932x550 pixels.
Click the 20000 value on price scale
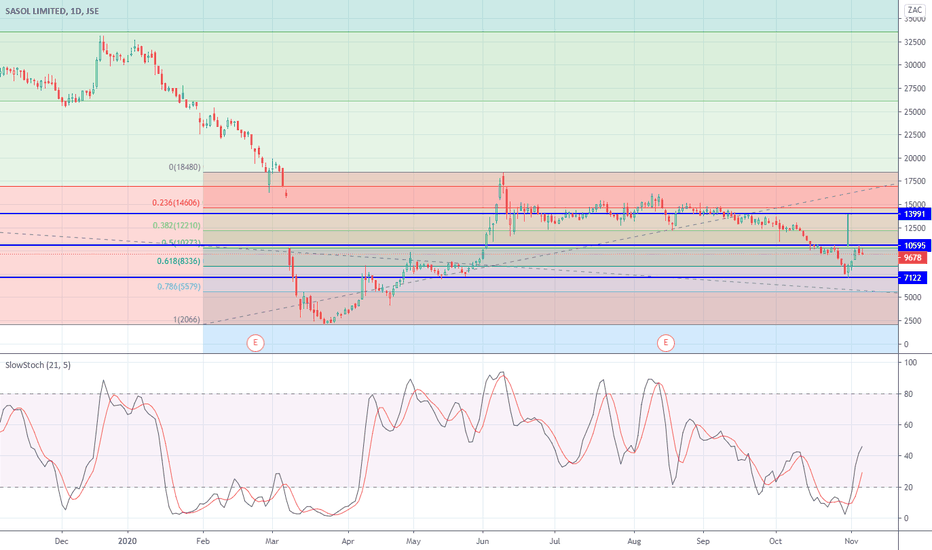click(915, 158)
